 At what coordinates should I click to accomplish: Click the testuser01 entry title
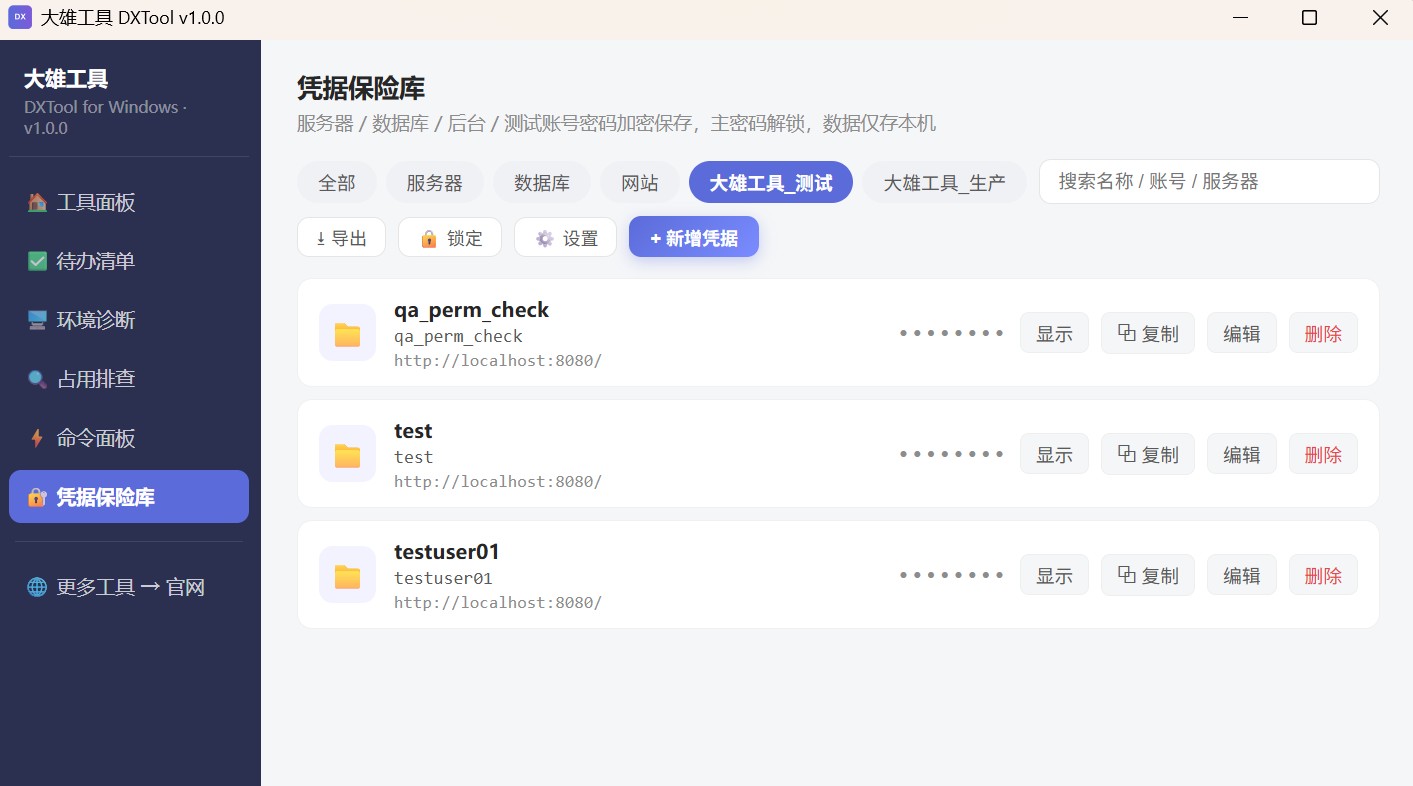[446, 552]
